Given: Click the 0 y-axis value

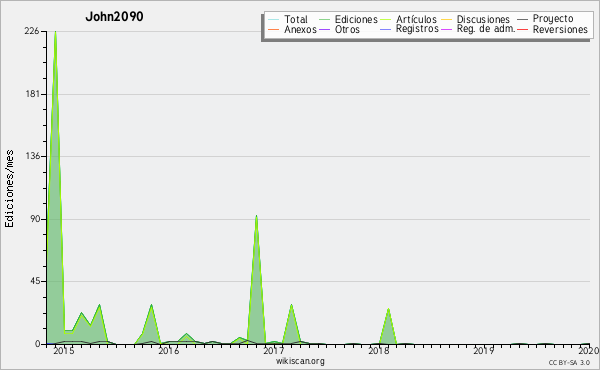Looking at the screenshot, I should pyautogui.click(x=38, y=344).
